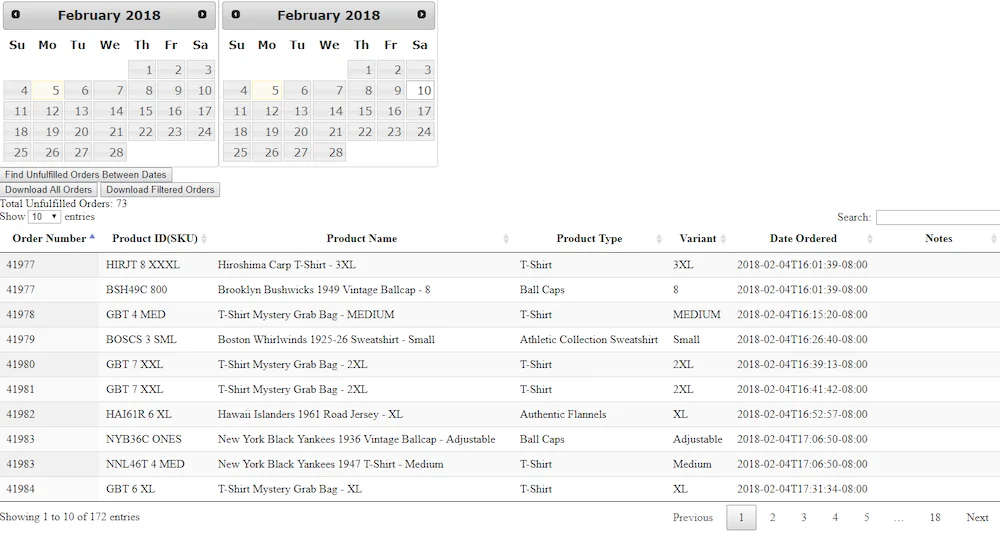The width and height of the screenshot is (1000, 551).
Task: Select February 5 in left calendar
Action: tap(49, 91)
